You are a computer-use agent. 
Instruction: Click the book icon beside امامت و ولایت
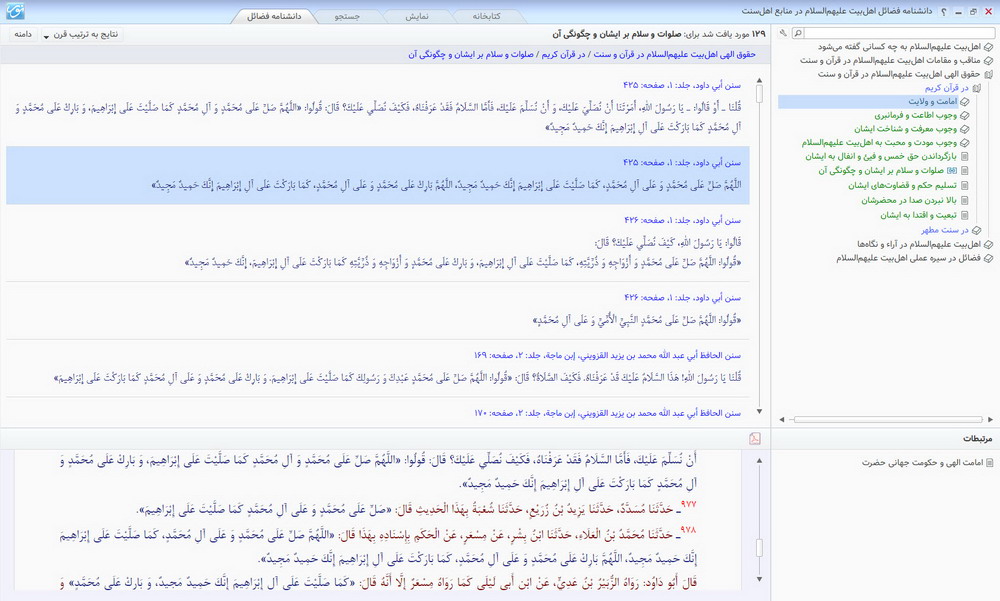click(x=964, y=101)
